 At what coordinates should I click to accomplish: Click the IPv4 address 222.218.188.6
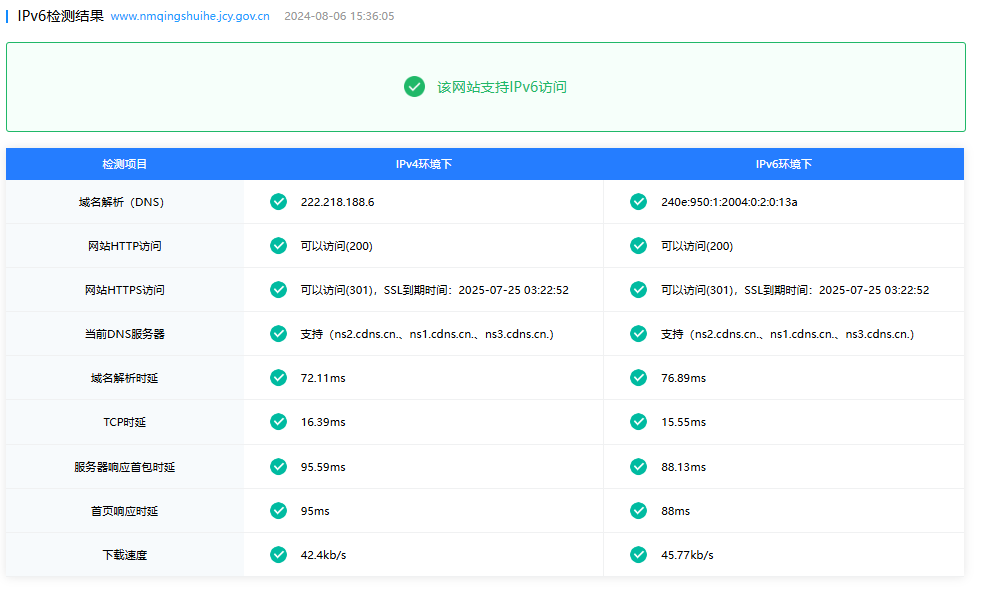[337, 202]
